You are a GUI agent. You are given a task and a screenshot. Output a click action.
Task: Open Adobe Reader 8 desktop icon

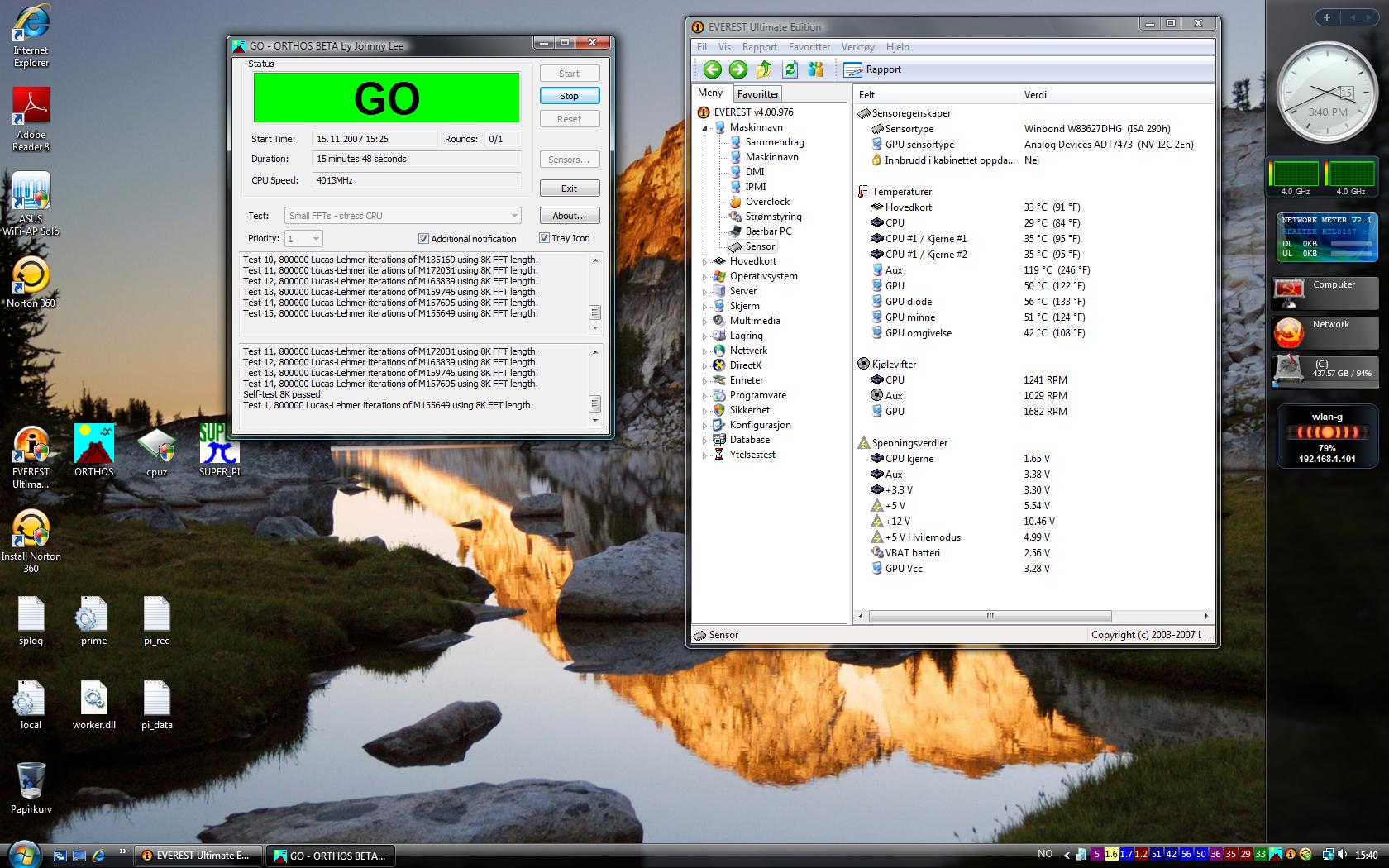tap(31, 120)
